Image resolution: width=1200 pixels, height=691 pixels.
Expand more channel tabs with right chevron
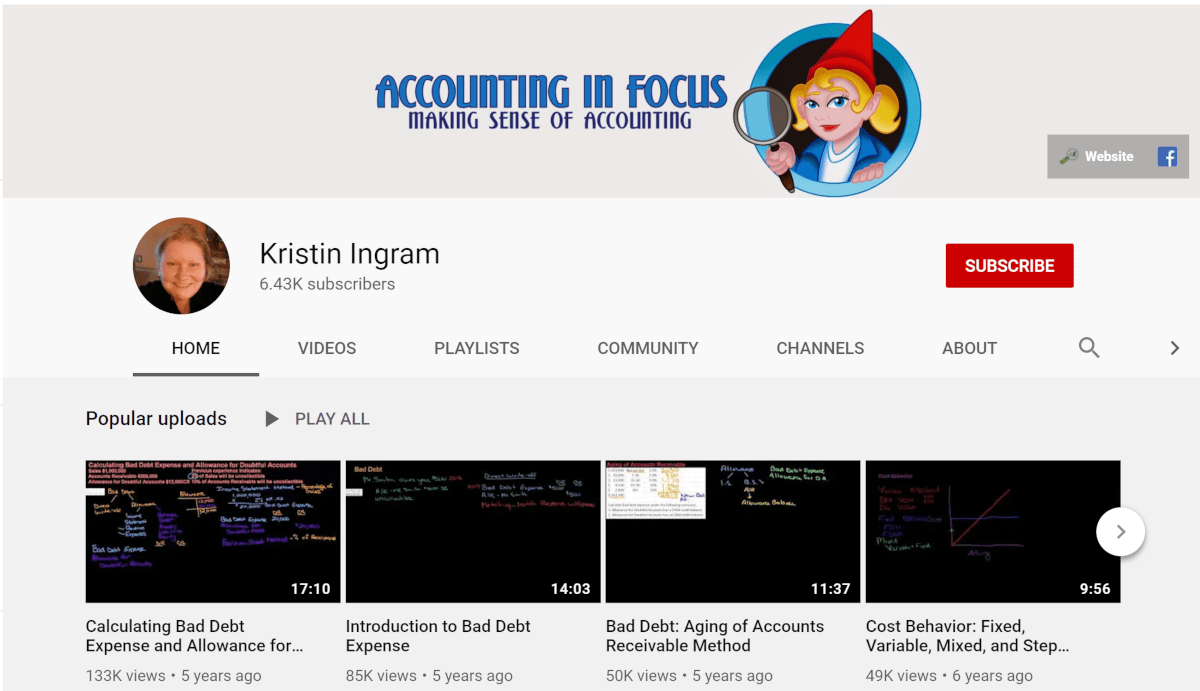(1175, 348)
